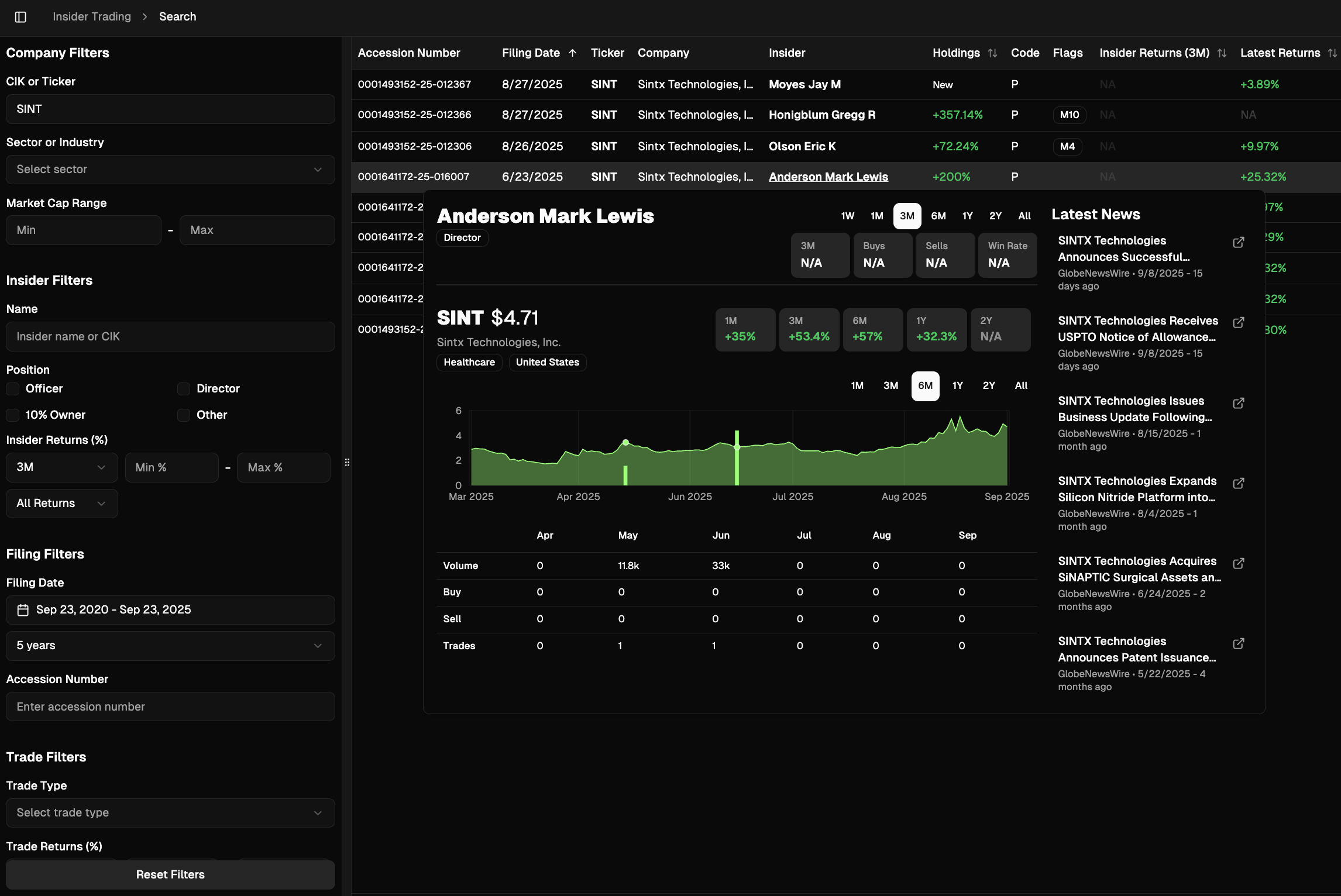1341x896 pixels.
Task: Select 2Y in insider stats period tabs
Action: pyautogui.click(x=995, y=216)
